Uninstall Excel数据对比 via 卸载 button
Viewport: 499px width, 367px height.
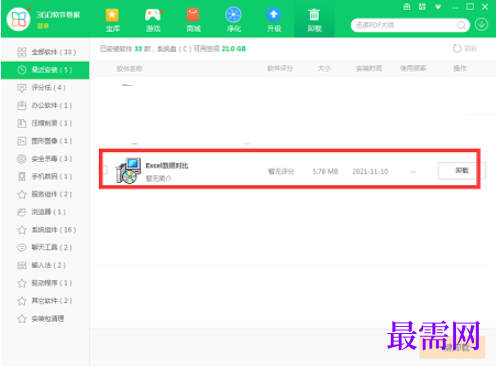pyautogui.click(x=462, y=171)
